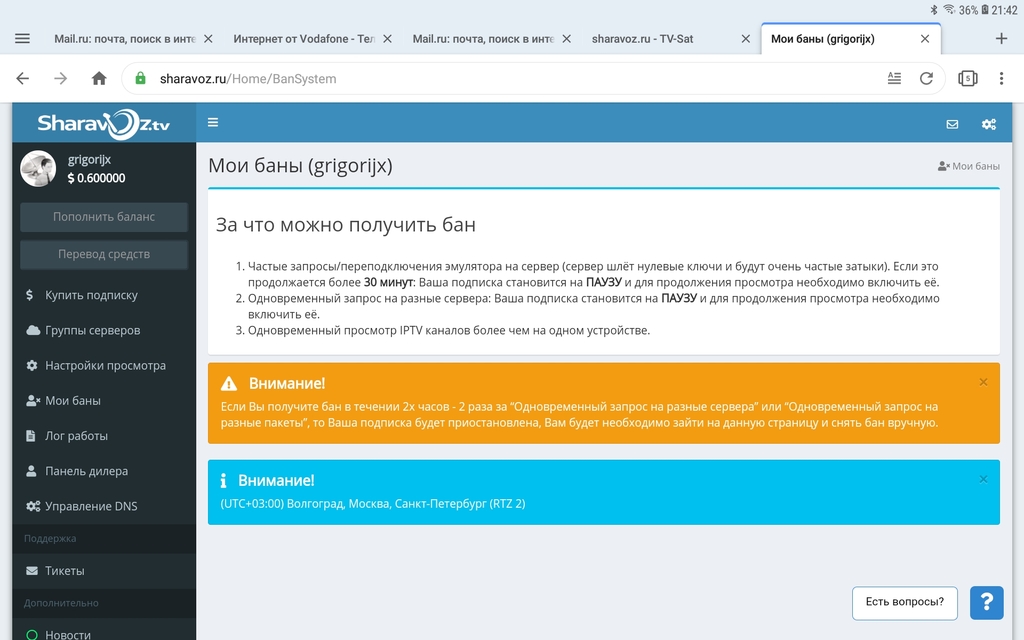Click the grigorijx username in sidebar
Viewport: 1024px width, 640px height.
pyautogui.click(x=89, y=159)
